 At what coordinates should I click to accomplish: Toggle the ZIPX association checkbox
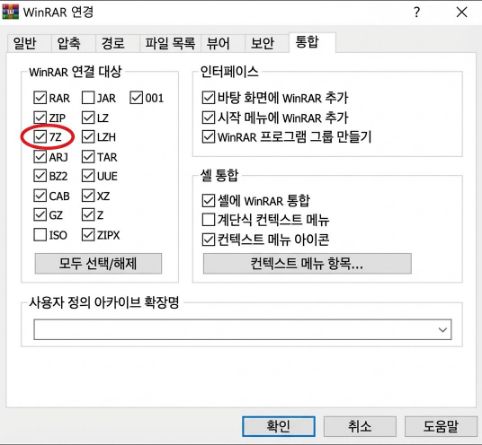coord(88,235)
